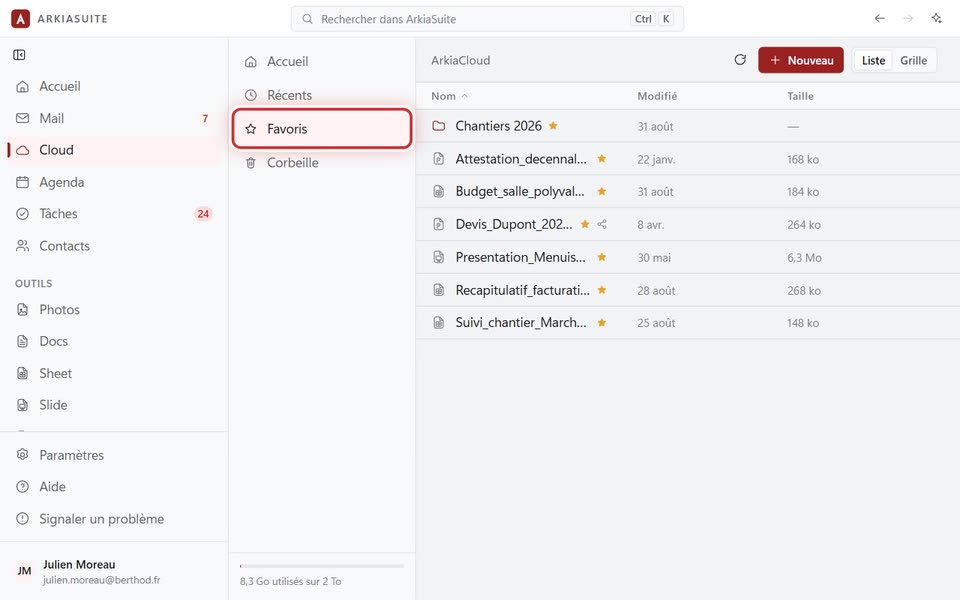Toggle the star on Recapitulatif_facturati...

(x=602, y=290)
